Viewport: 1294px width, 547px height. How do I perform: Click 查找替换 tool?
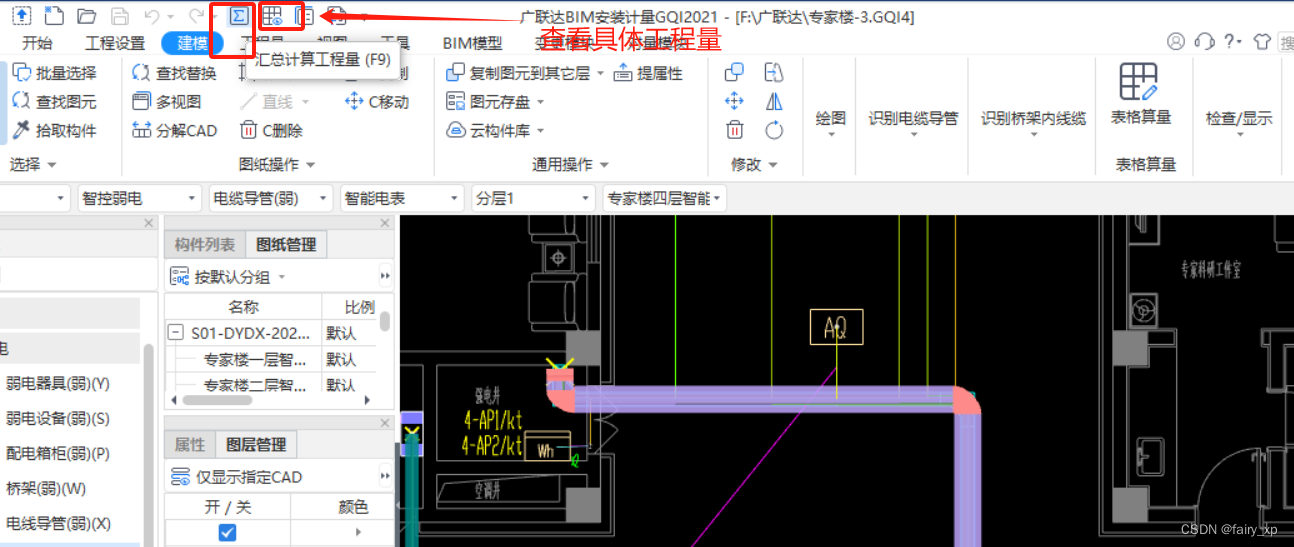point(174,73)
